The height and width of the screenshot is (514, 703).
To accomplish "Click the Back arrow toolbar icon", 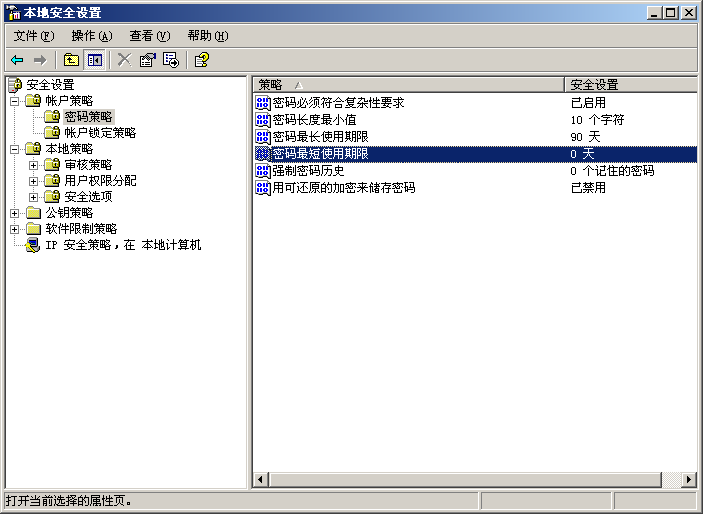I will click(x=17, y=60).
